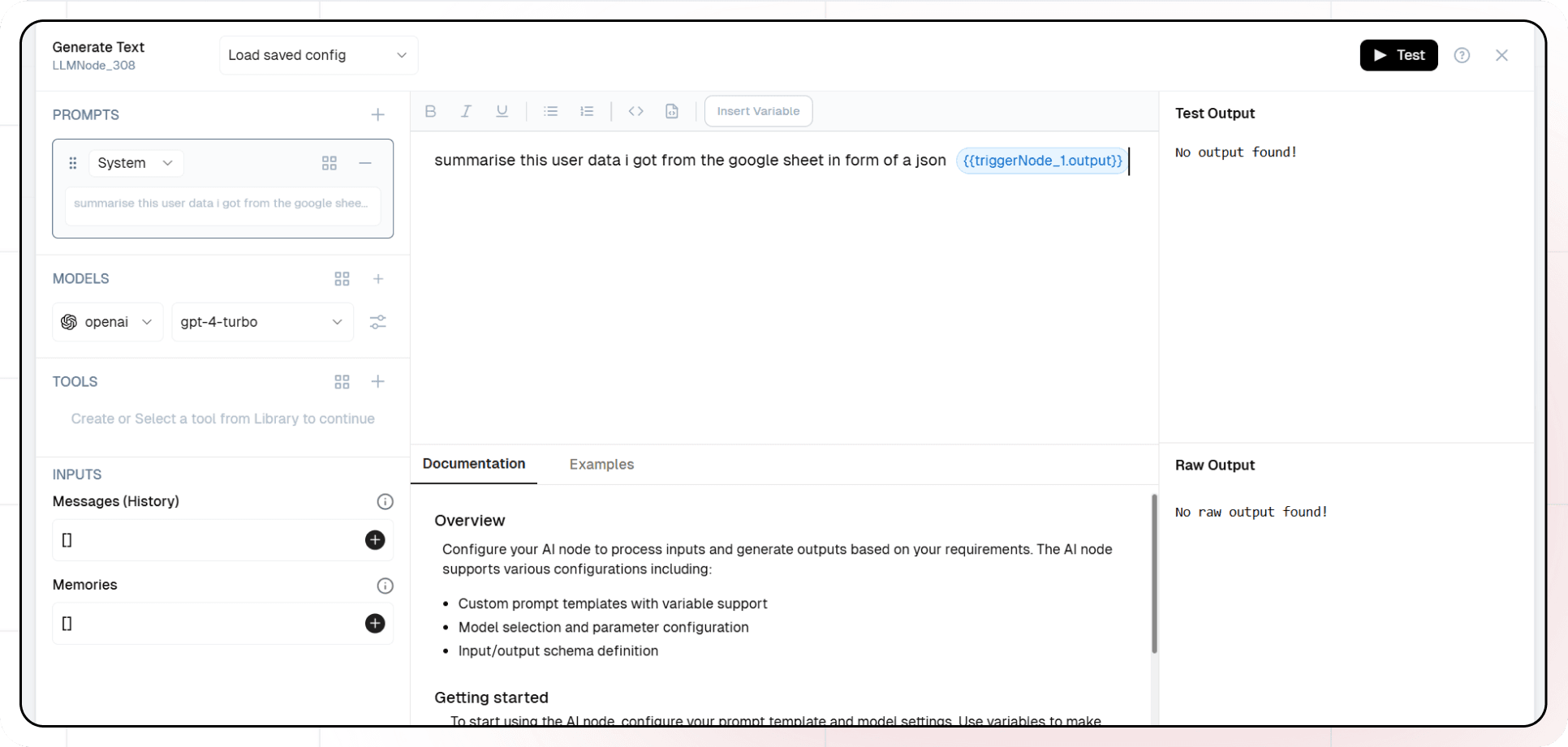Run the node with the Test button
This screenshot has width=1568, height=747.
pyautogui.click(x=1398, y=55)
